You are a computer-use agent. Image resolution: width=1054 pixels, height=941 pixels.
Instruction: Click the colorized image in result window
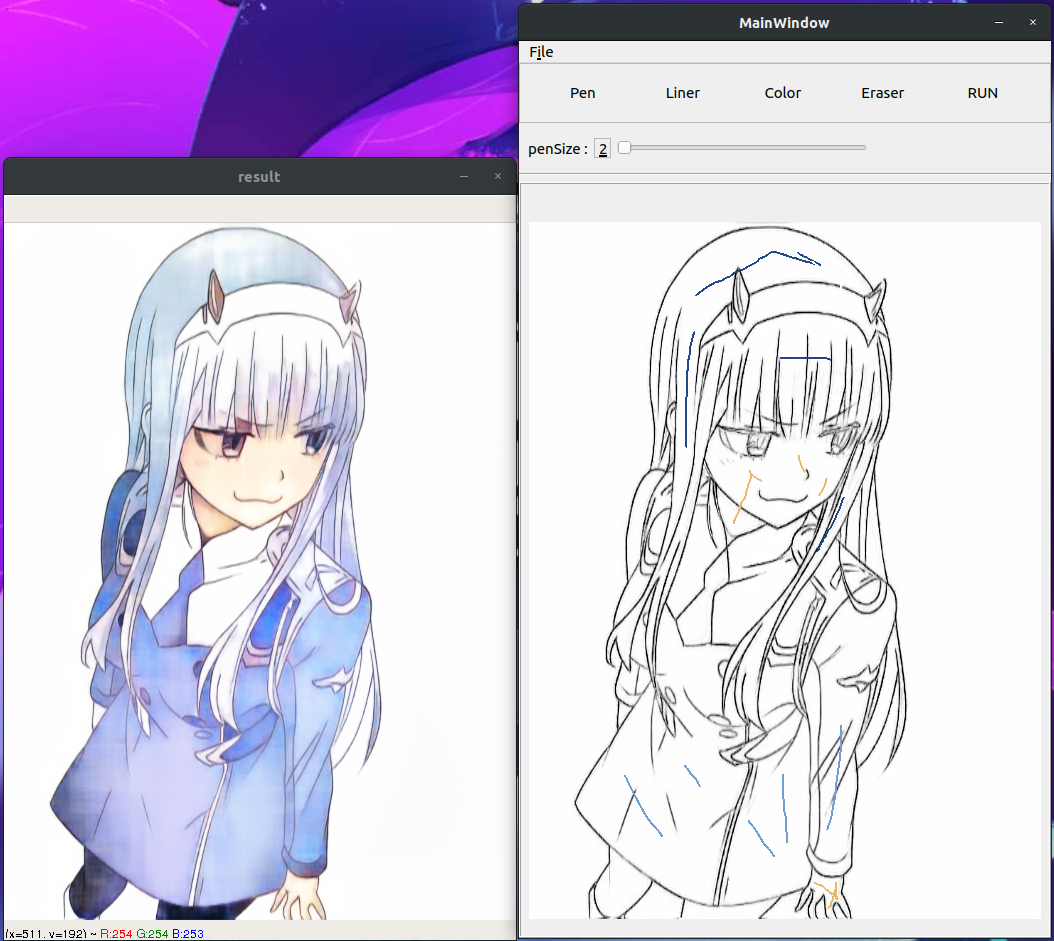[259, 571]
